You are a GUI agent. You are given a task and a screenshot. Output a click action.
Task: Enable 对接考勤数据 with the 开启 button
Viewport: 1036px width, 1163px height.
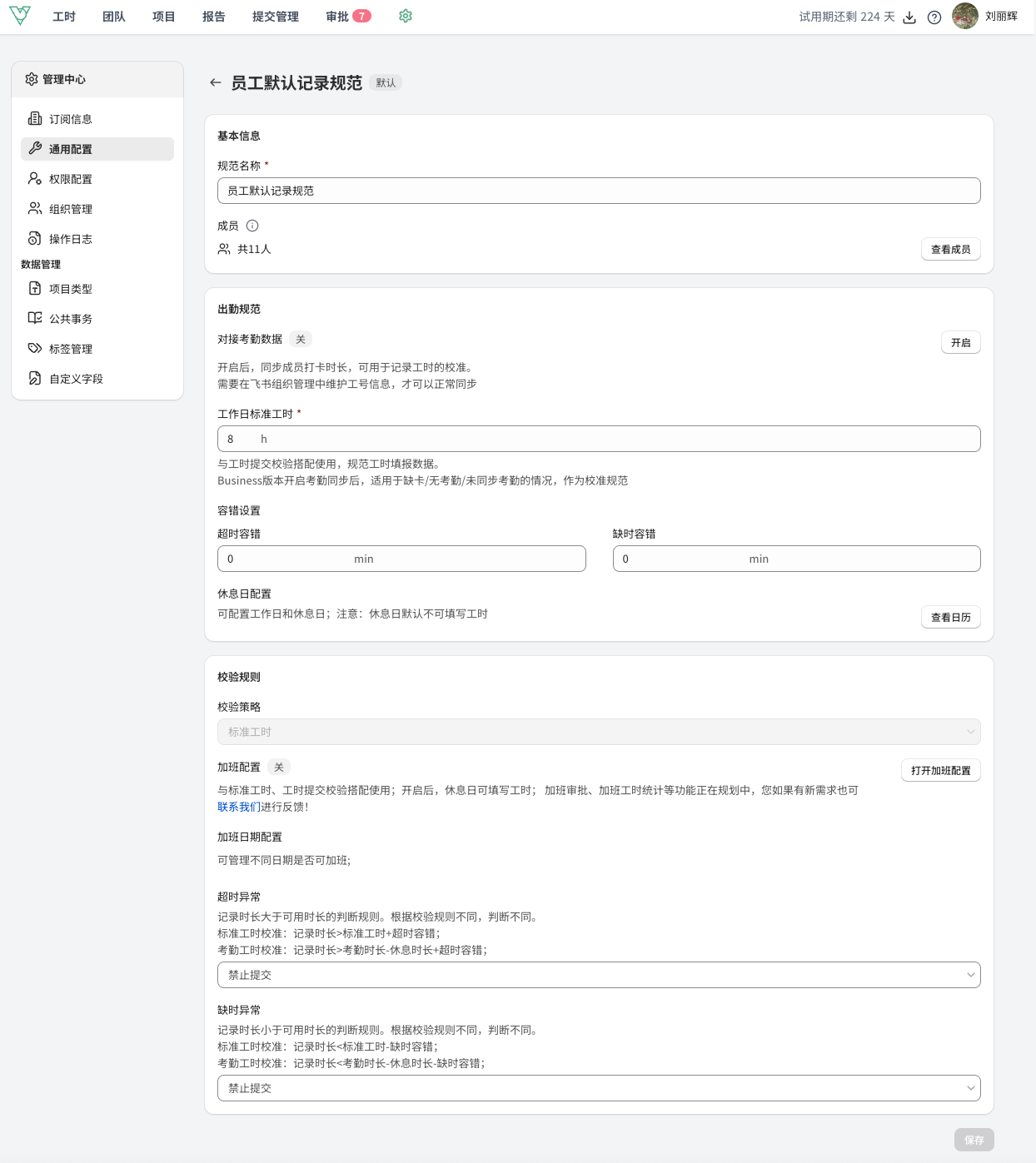[x=960, y=342]
